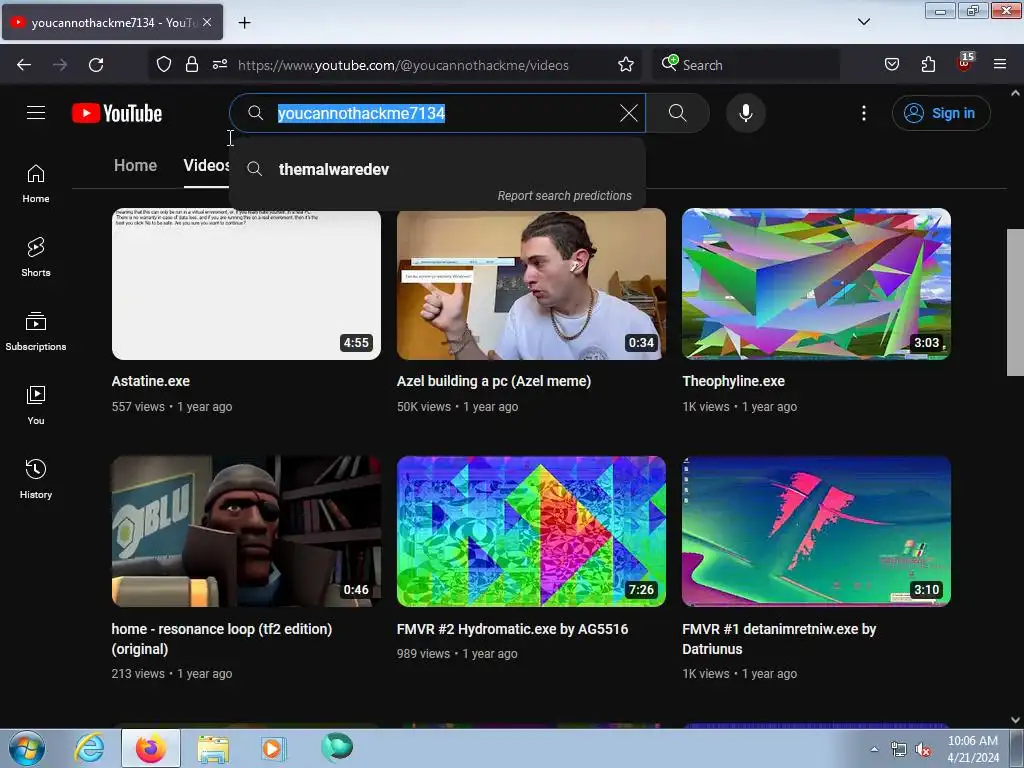Click the FMVR #2 Hydromatic.exe by AG5516 title
Image resolution: width=1024 pixels, height=768 pixels.
pos(513,630)
